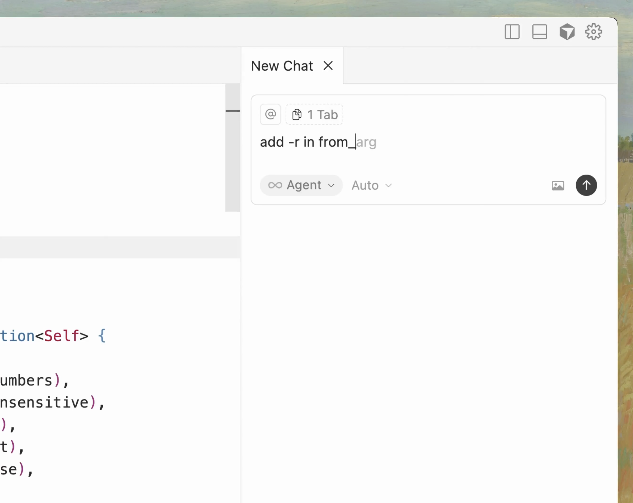This screenshot has height=503, width=633.
Task: Open the Auto model dropdown
Action: point(371,185)
